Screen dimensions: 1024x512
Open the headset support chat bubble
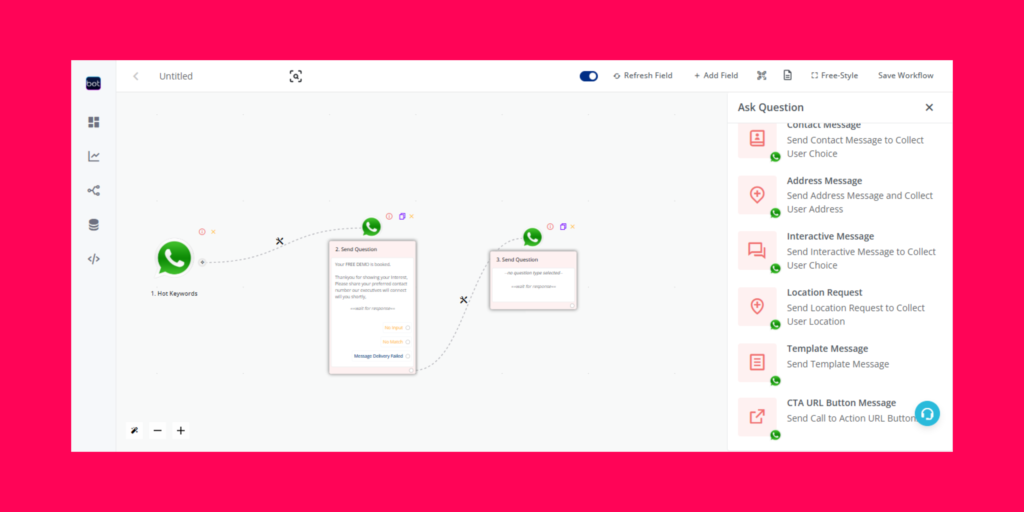coord(927,413)
